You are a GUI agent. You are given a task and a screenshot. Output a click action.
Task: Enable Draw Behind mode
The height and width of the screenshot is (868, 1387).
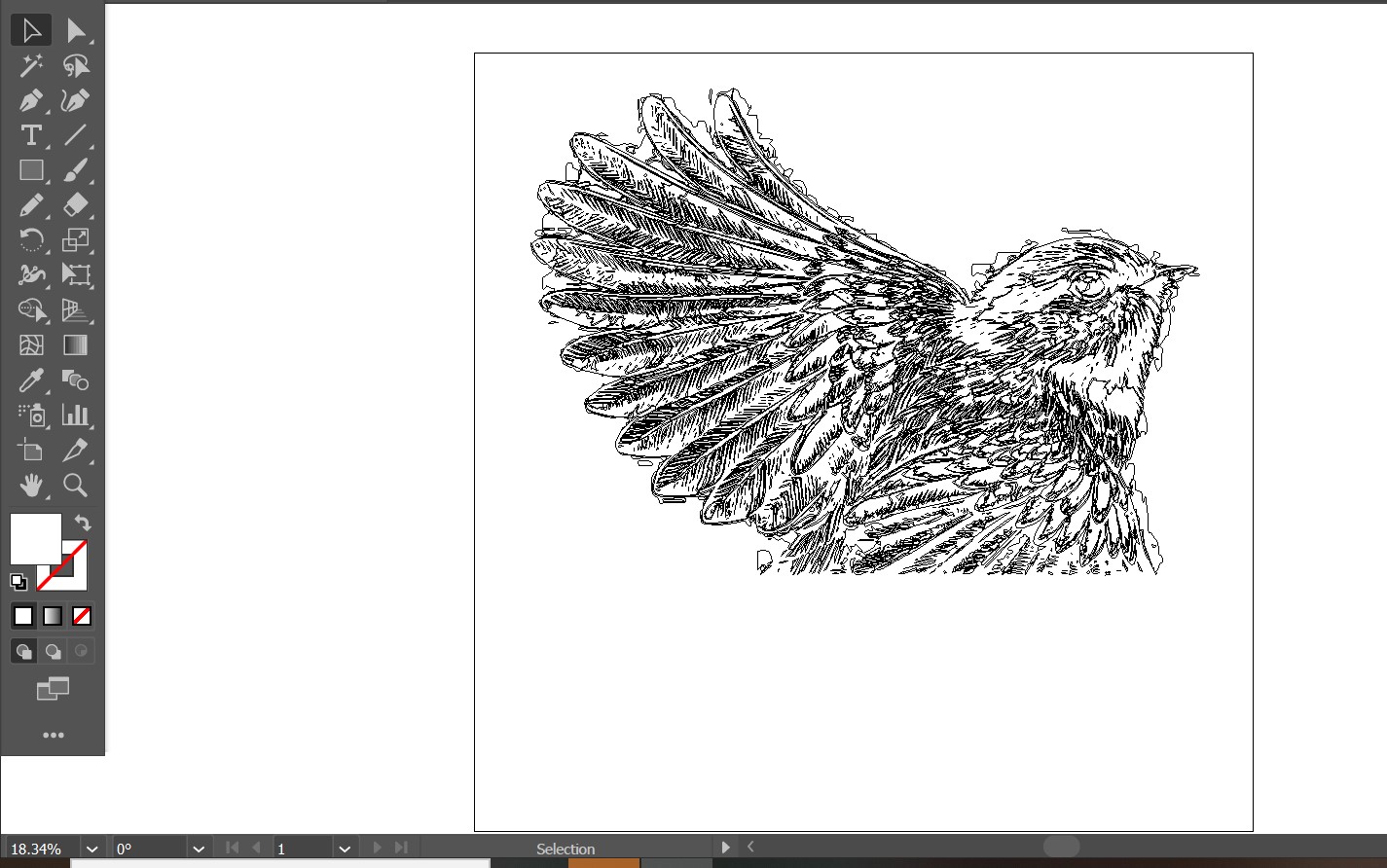[x=54, y=651]
